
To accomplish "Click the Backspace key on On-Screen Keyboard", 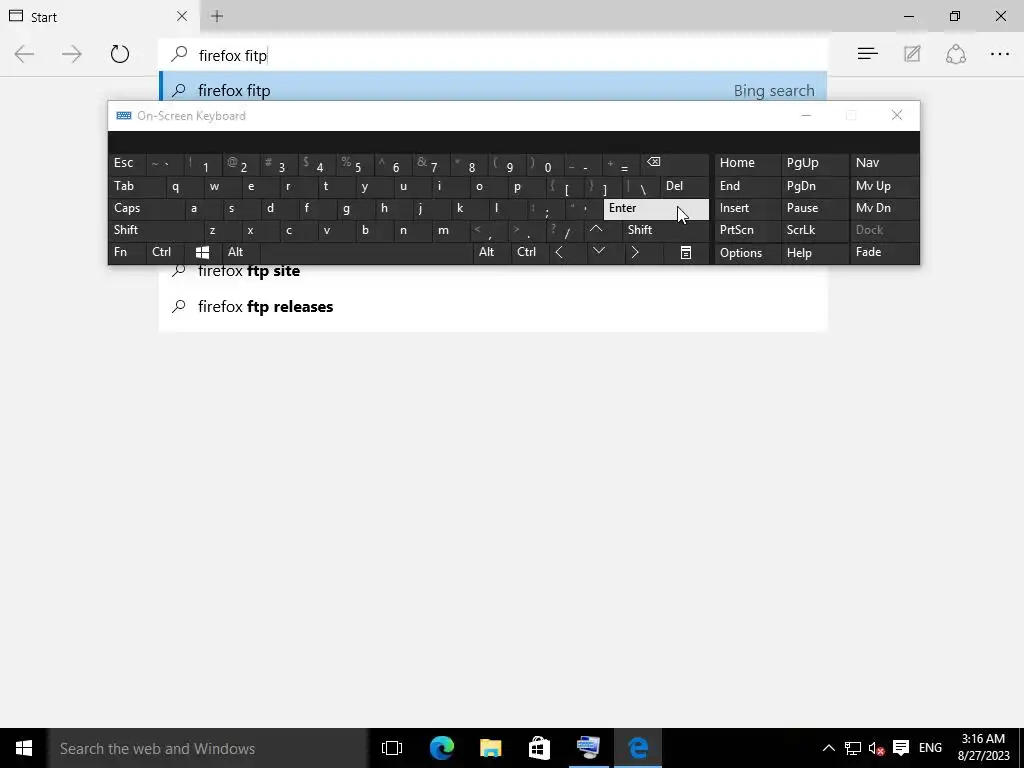I will 675,163.
